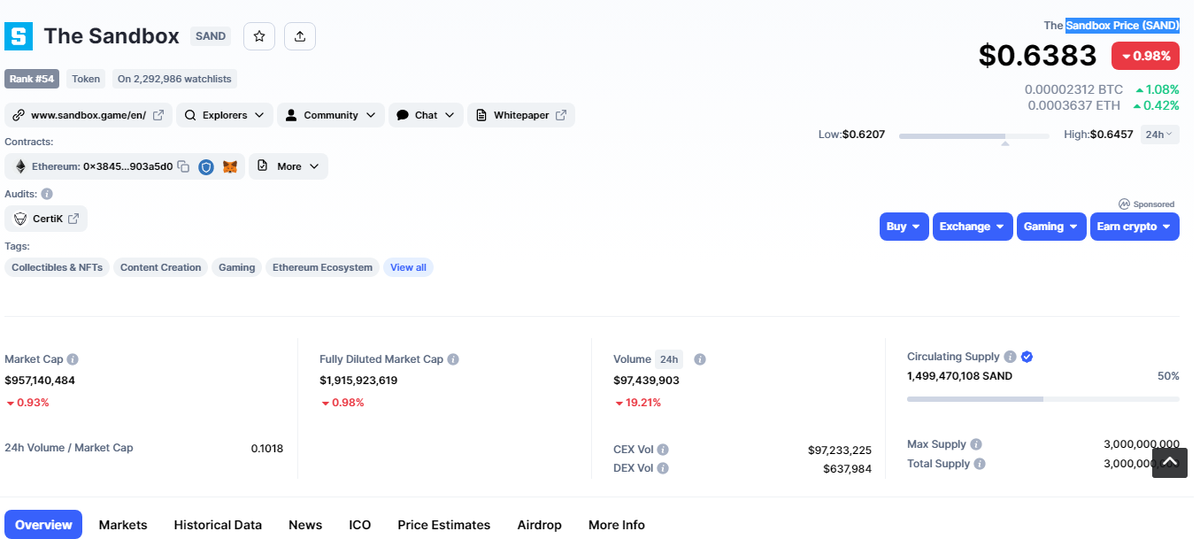Screen dimensions: 1200x539
Task: Click the scroll-to-top arrow button
Action: pos(1170,461)
